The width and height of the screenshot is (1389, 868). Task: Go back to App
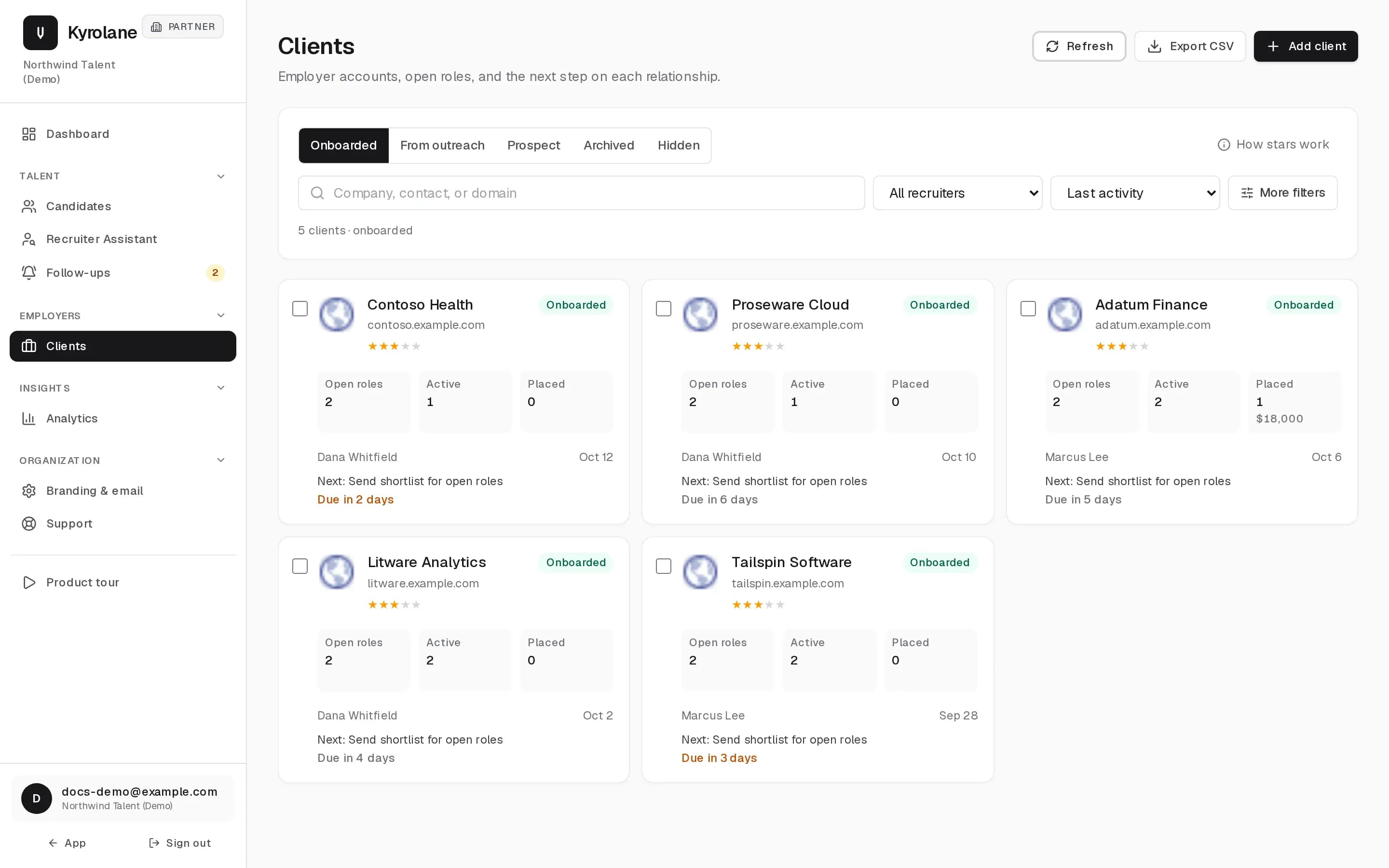point(67,843)
